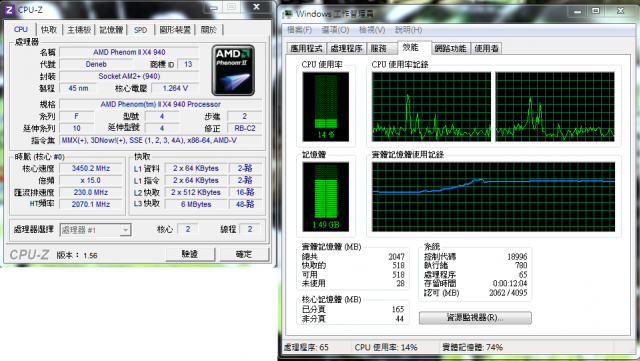Viewport: 640px width, 361px height.
Task: Click the 2062 / 4095 commit value
Action: pos(508,293)
